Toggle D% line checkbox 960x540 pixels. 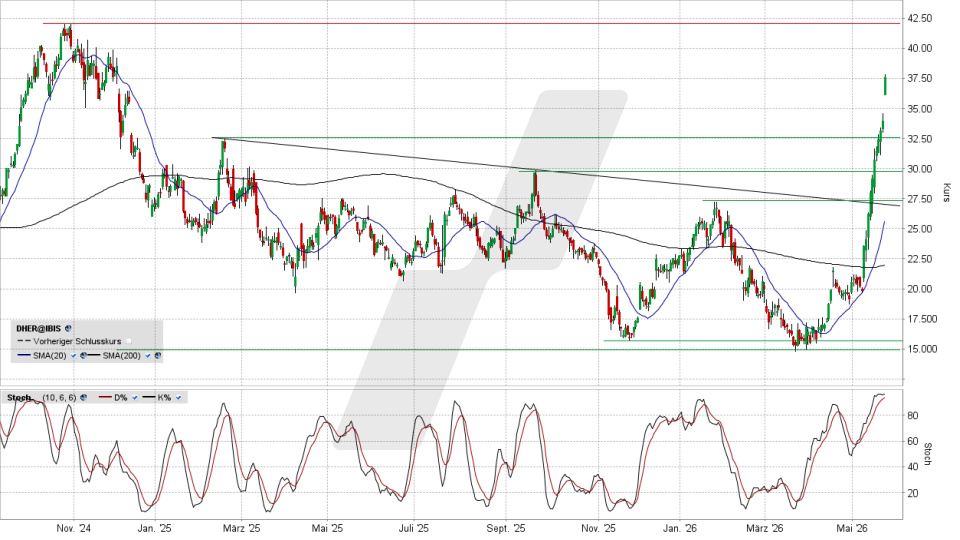(135, 397)
